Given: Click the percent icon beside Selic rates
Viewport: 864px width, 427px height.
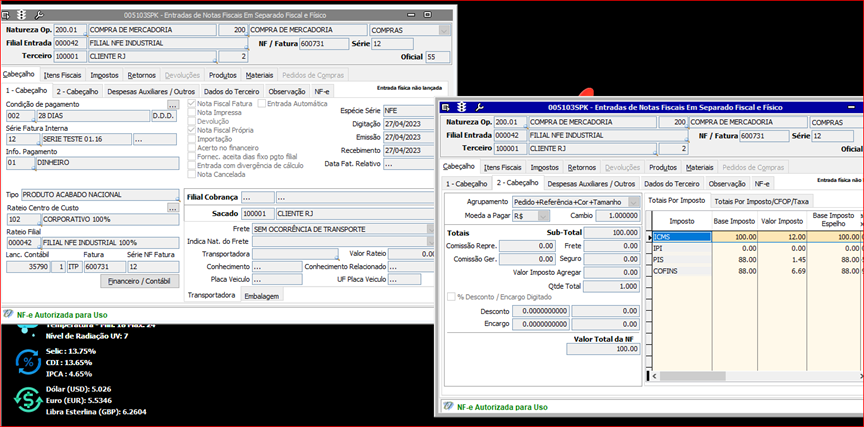Looking at the screenshot, I should [x=26, y=361].
